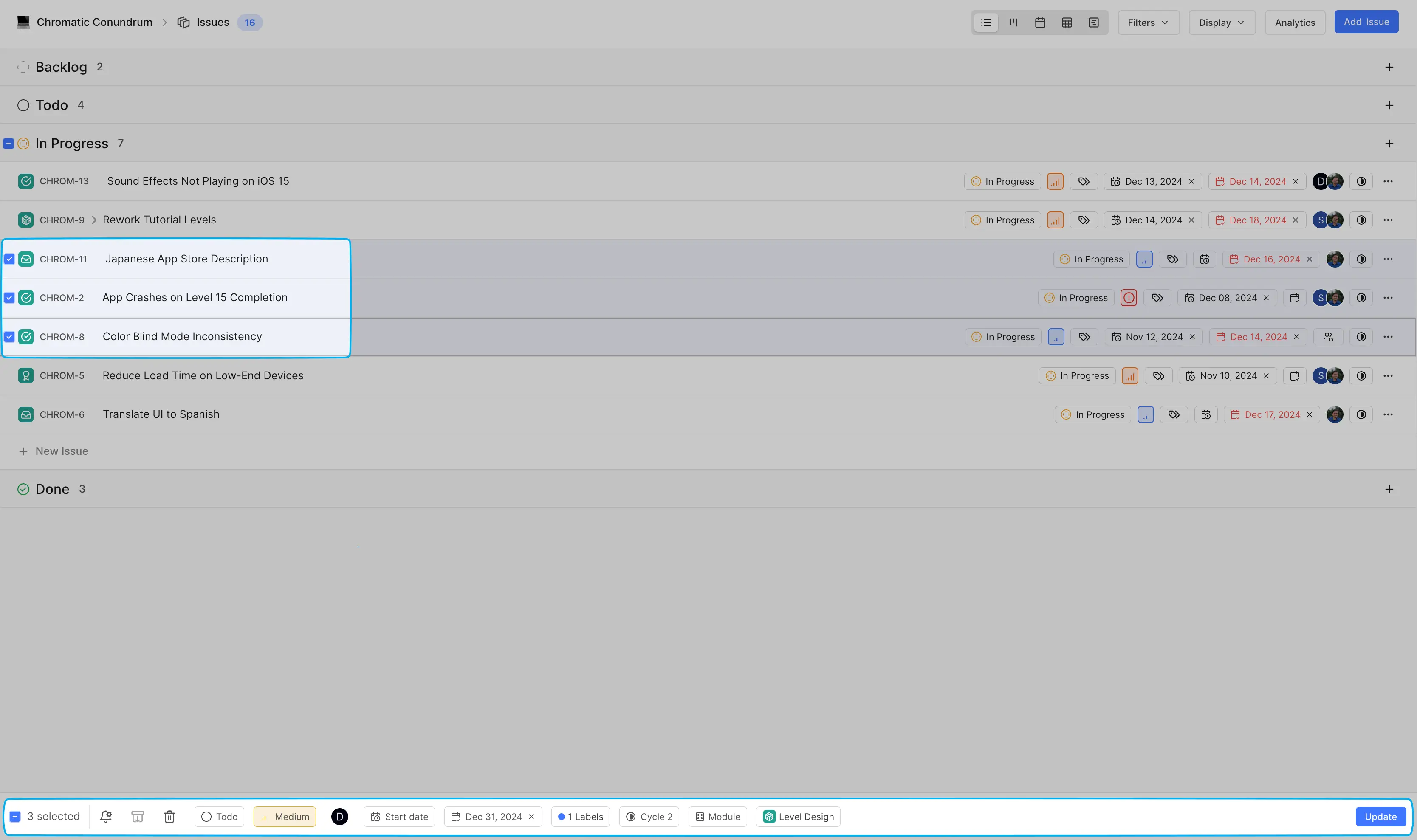Open Add Issue dialog
1417x840 pixels.
1366,21
